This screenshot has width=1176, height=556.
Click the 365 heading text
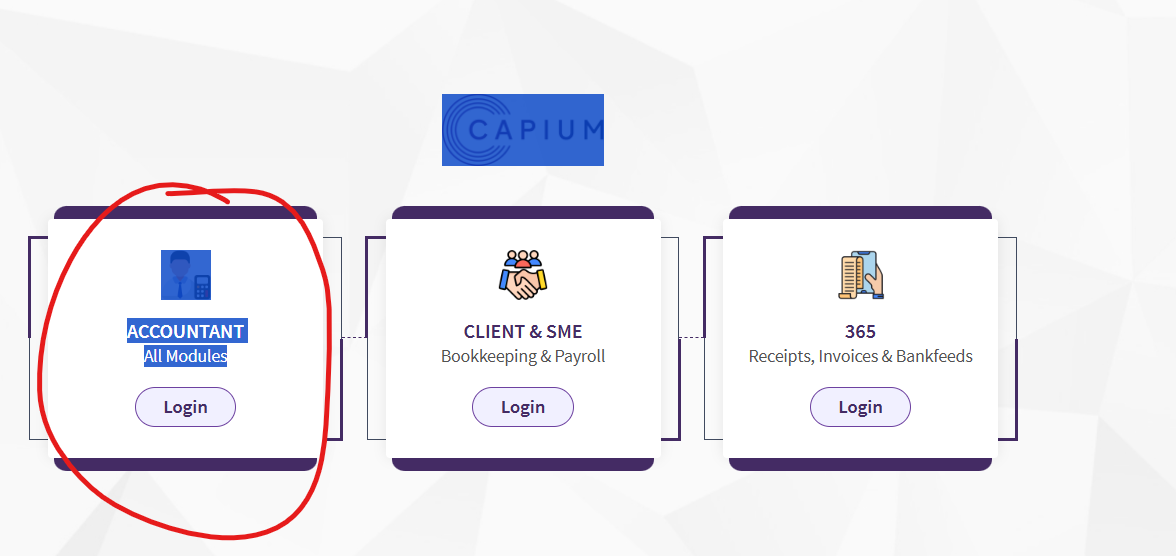point(860,331)
